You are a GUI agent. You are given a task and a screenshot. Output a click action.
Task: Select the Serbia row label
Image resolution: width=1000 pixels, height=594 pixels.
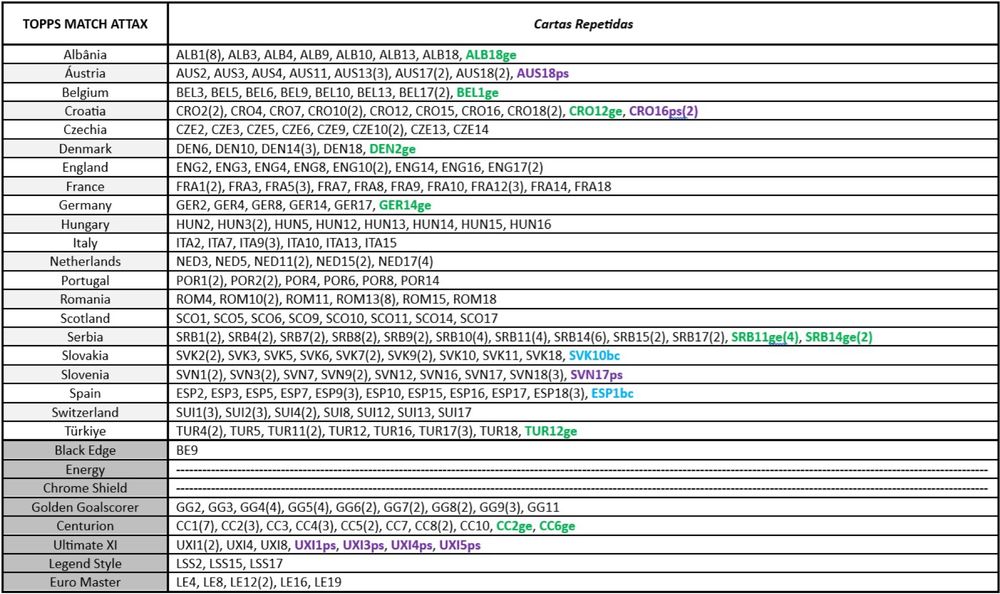click(85, 337)
